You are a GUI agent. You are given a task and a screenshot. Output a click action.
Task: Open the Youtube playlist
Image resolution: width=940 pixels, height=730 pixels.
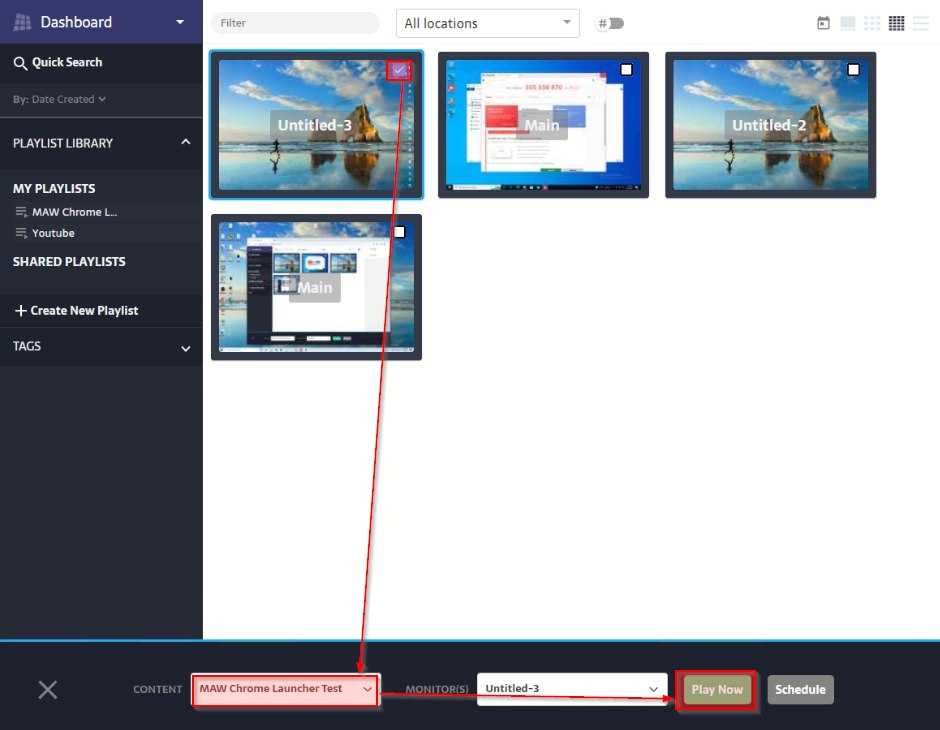click(x=53, y=233)
